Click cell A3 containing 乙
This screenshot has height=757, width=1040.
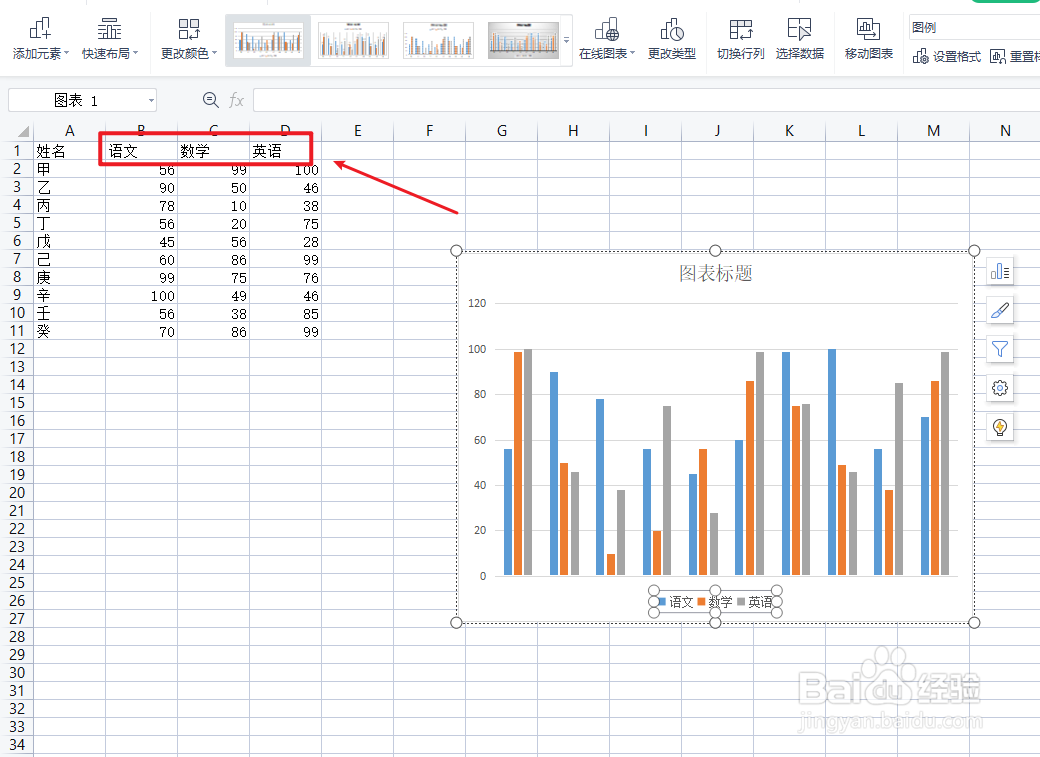(70, 188)
